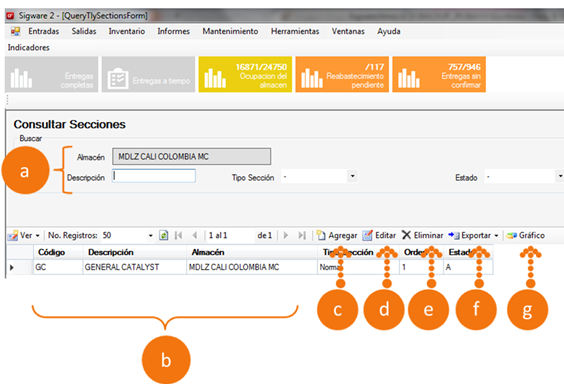The height and width of the screenshot is (384, 564).
Task: Go to the previous page of records
Action: 195,236
